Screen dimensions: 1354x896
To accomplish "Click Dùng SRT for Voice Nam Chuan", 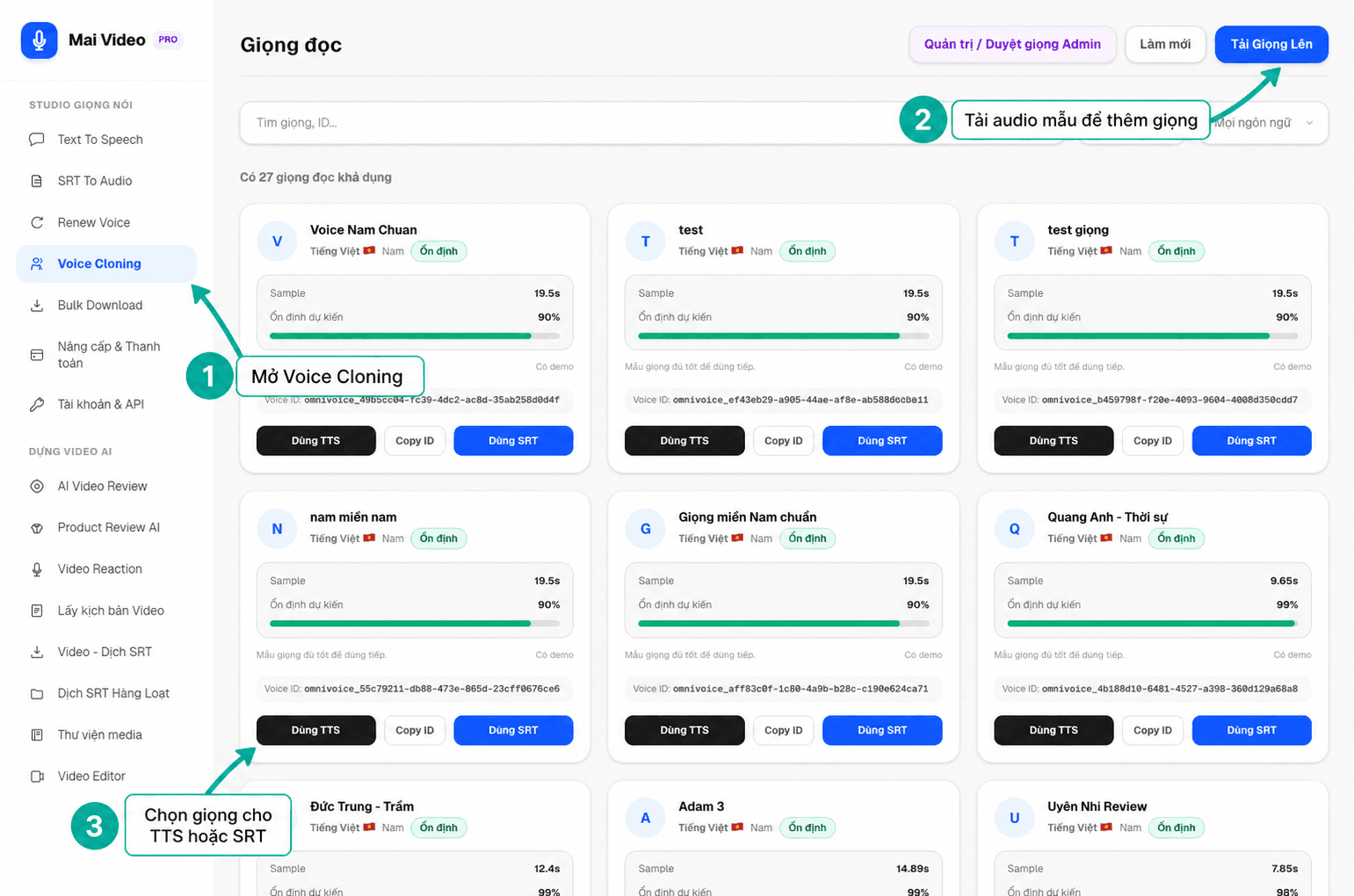I will coord(513,441).
